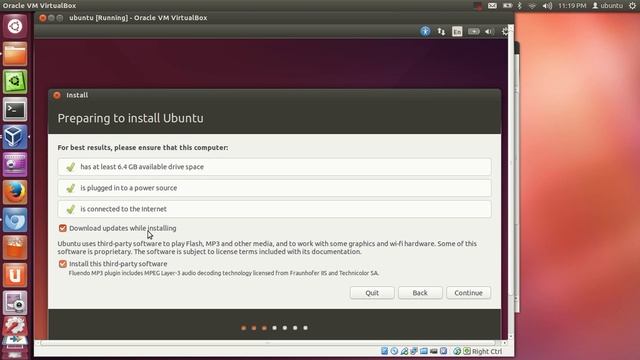Open System Settings wrench icon in launcher
Viewport: 640px width, 360px height.
point(15,326)
